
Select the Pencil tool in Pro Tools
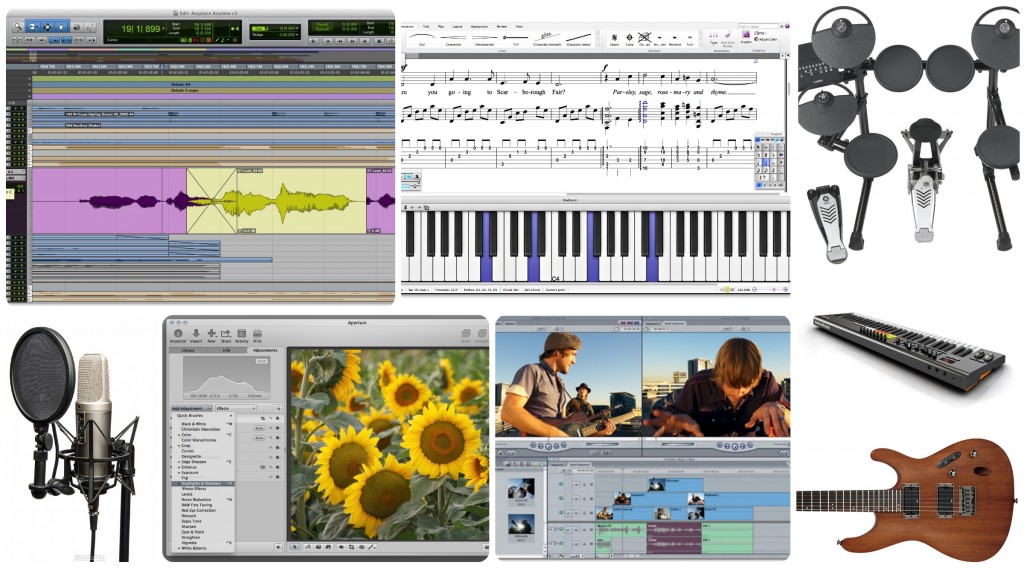pyautogui.click(x=89, y=27)
